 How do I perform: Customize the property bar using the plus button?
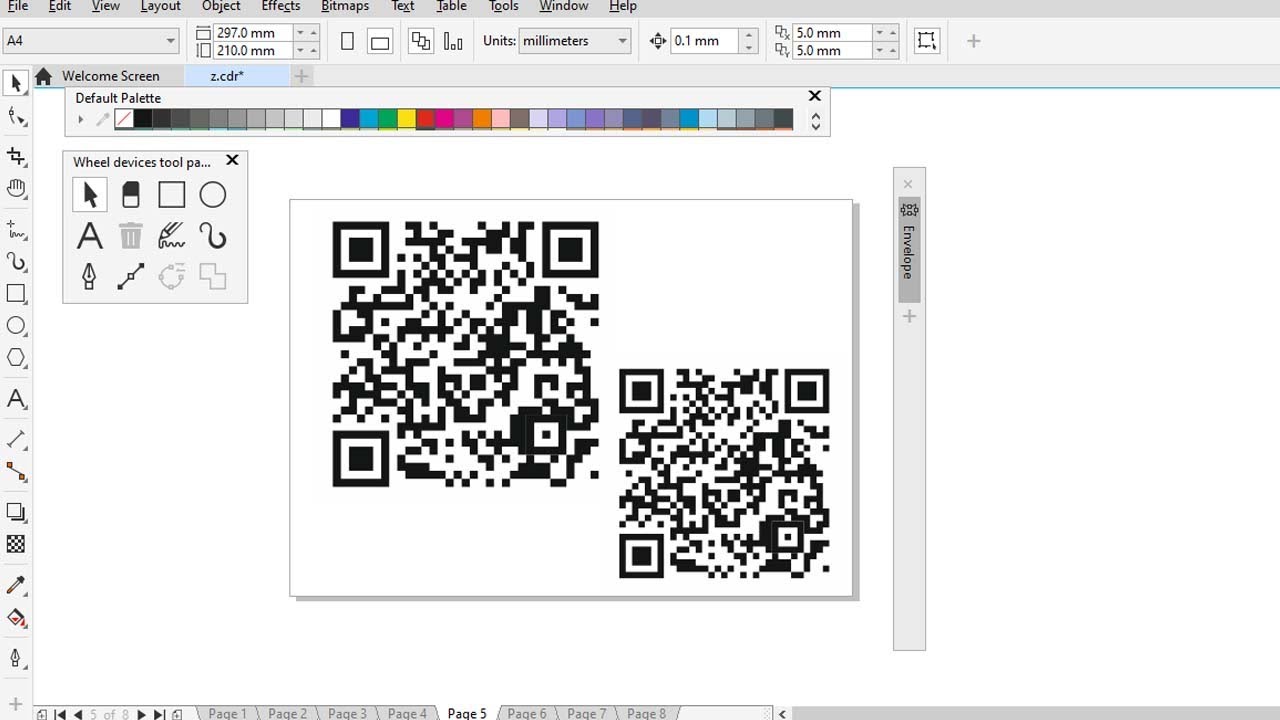(x=973, y=41)
